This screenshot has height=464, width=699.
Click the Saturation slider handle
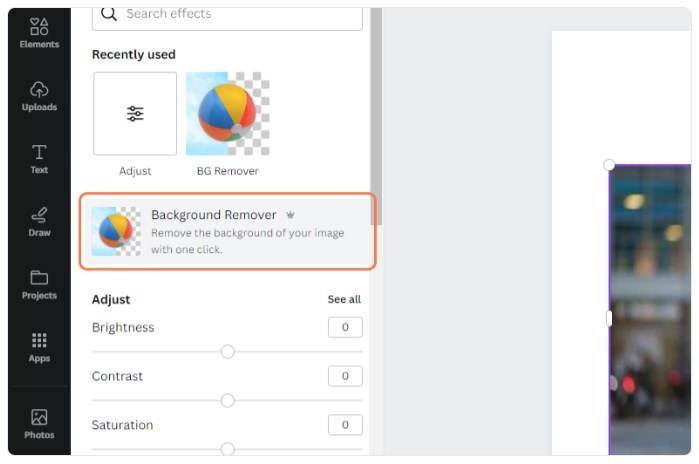[x=227, y=448]
